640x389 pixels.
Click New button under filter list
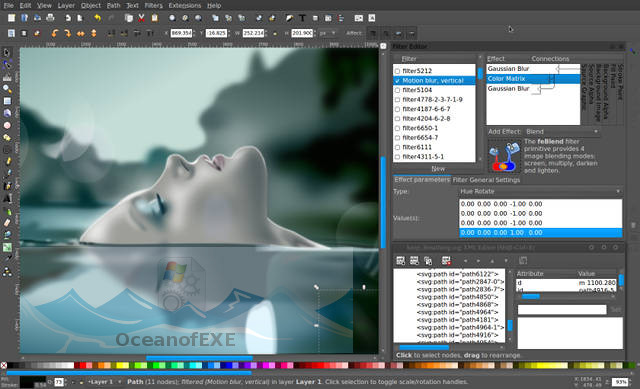pos(438,169)
